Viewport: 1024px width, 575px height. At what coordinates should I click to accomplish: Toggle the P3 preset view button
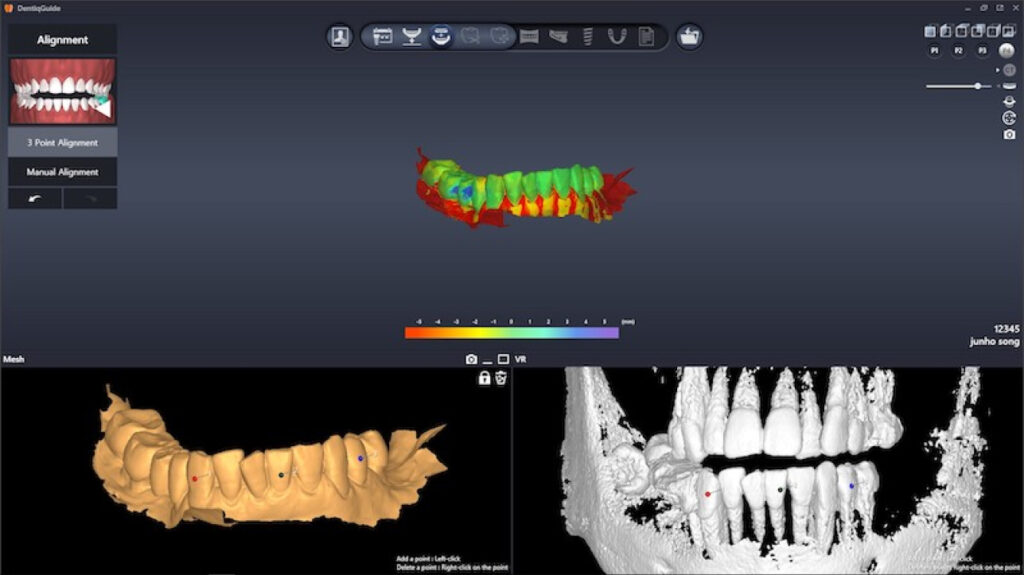tap(983, 50)
